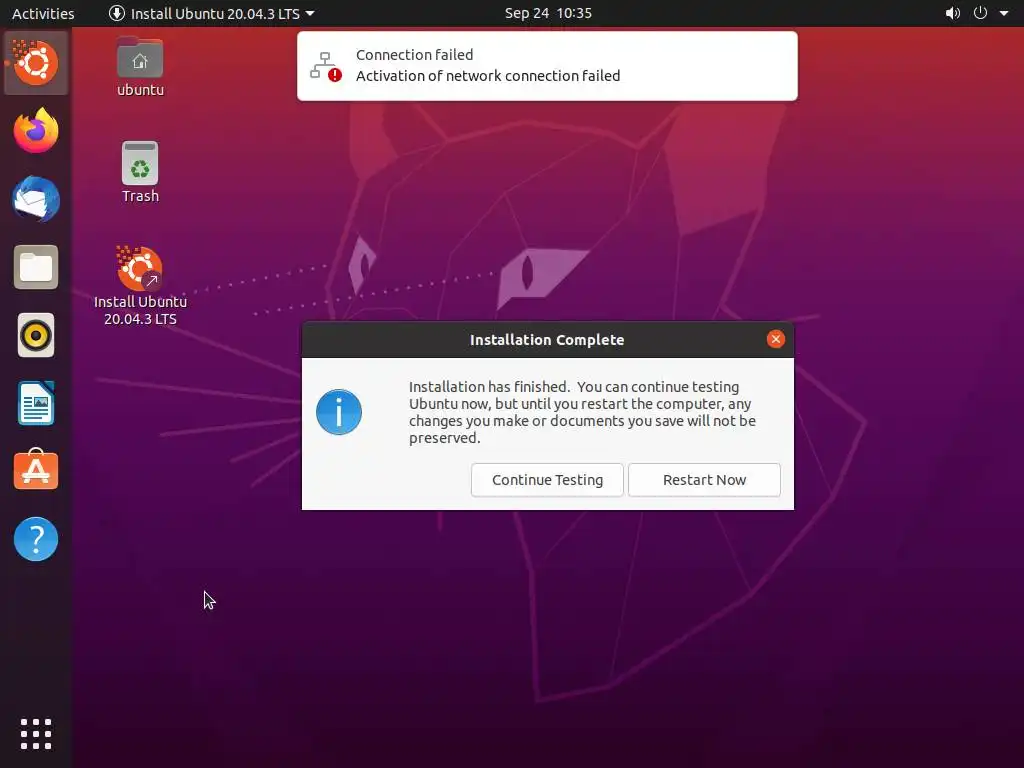Open the Install Ubuntu 20.04.3 LTS app menu
The width and height of the screenshot is (1024, 768).
(212, 13)
